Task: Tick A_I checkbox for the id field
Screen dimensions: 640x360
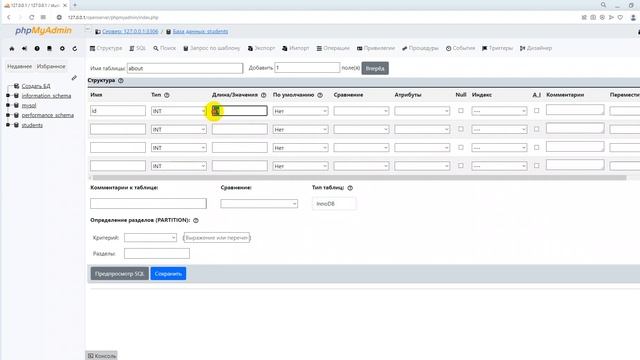Action: click(537, 111)
